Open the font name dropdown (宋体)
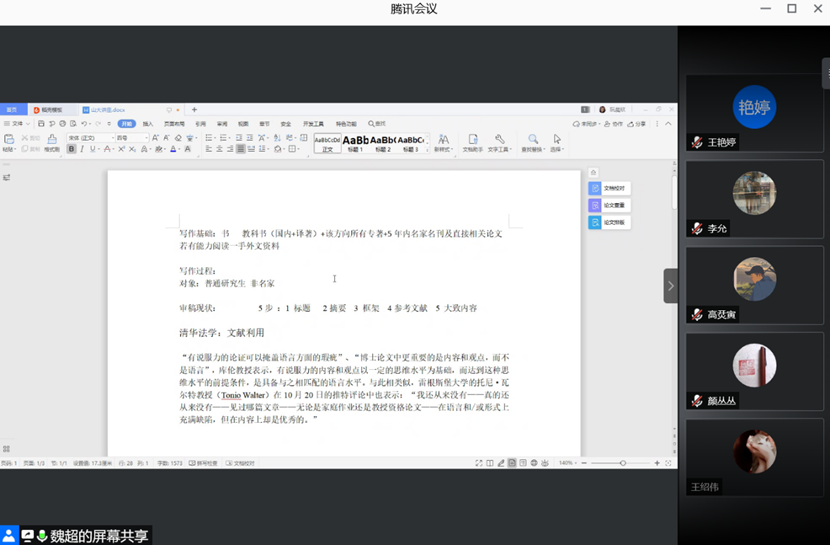830x545 pixels. [89, 138]
